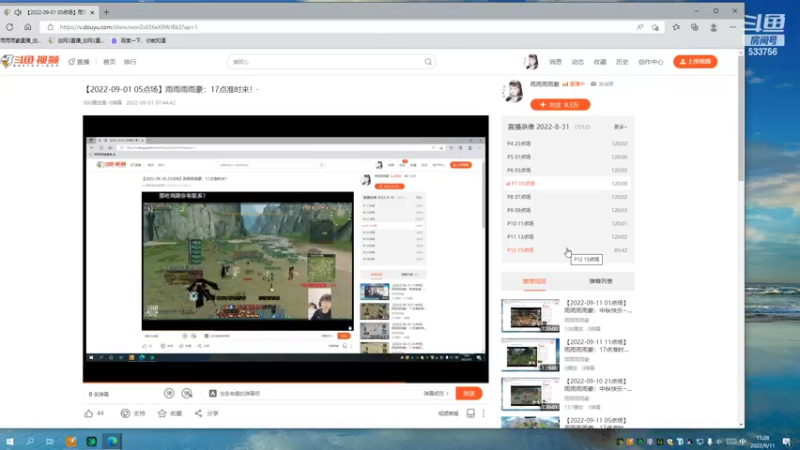Image resolution: width=800 pixels, height=450 pixels.
Task: Open 弹幕规范 danmaku rules link
Action: 436,393
